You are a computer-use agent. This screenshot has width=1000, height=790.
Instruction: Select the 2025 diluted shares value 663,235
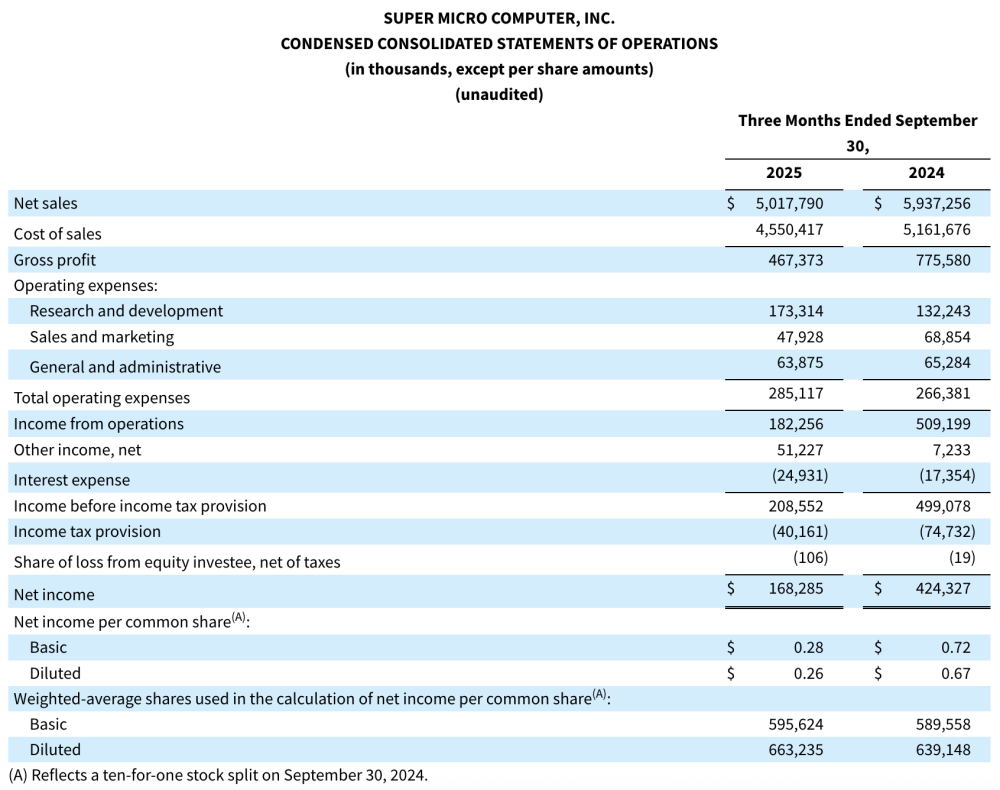click(x=796, y=749)
